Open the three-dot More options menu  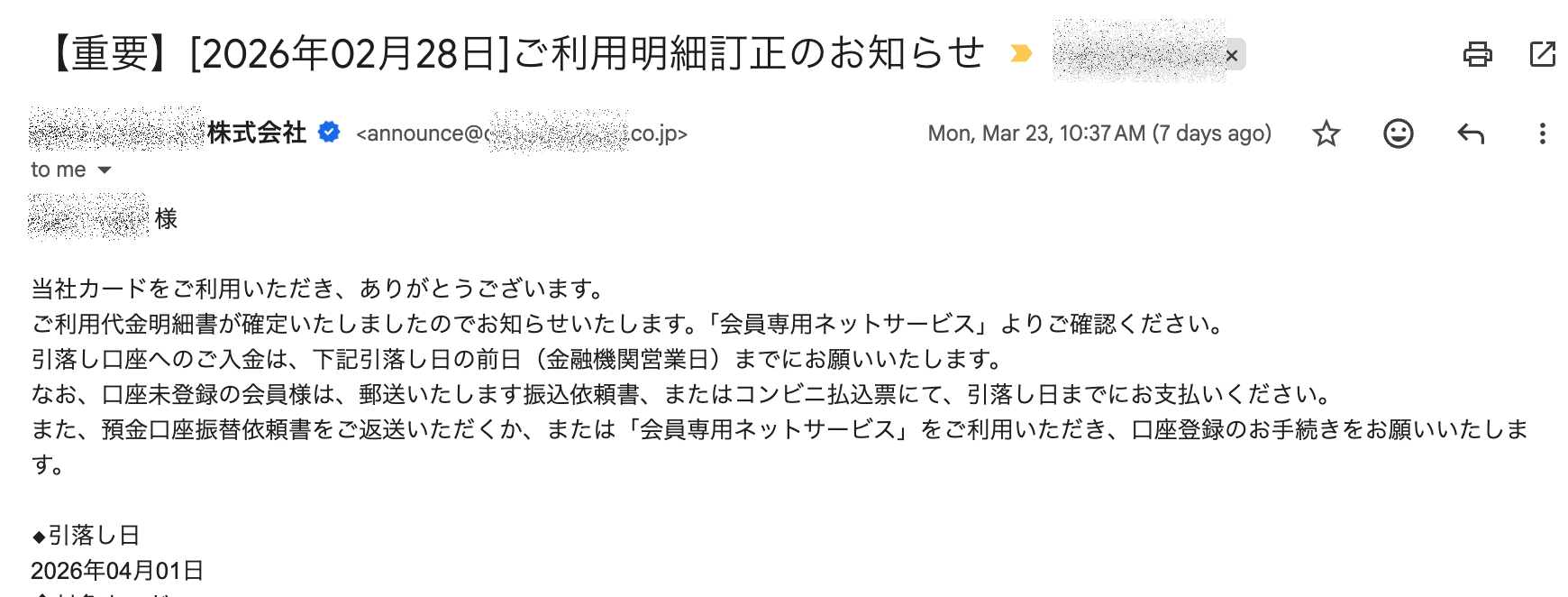click(x=1542, y=134)
